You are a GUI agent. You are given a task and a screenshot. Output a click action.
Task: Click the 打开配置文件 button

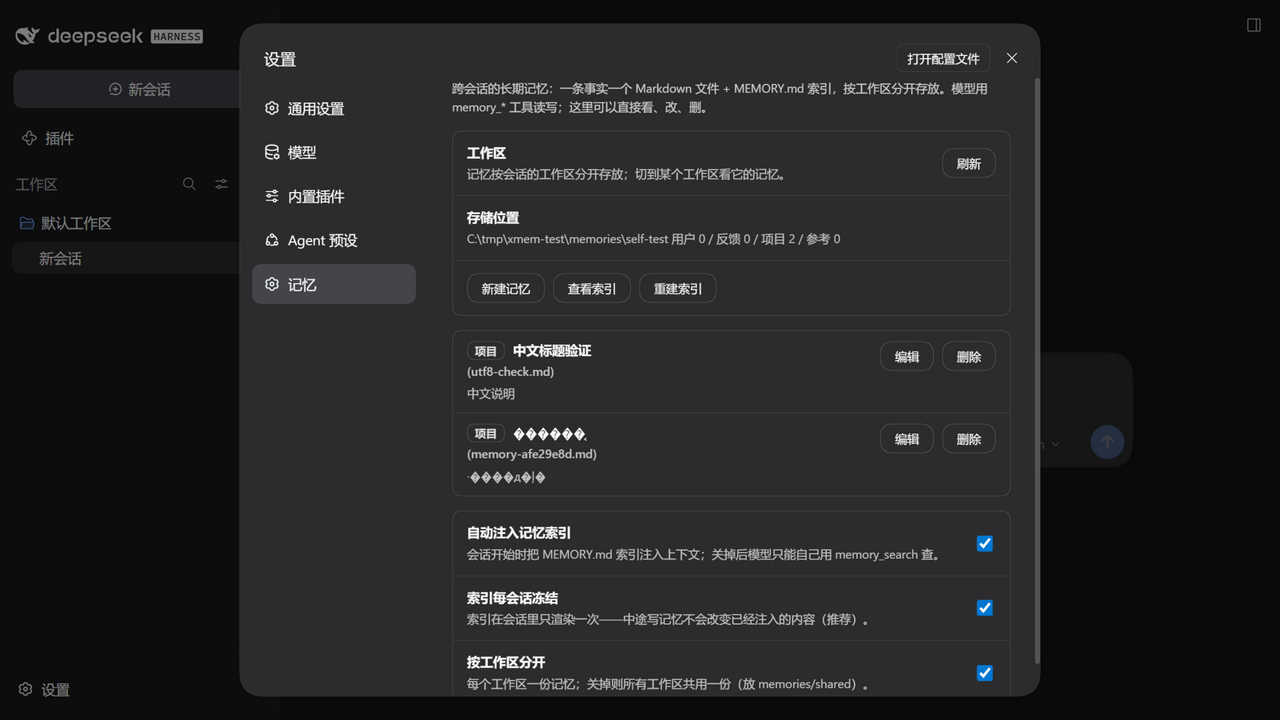(x=943, y=59)
